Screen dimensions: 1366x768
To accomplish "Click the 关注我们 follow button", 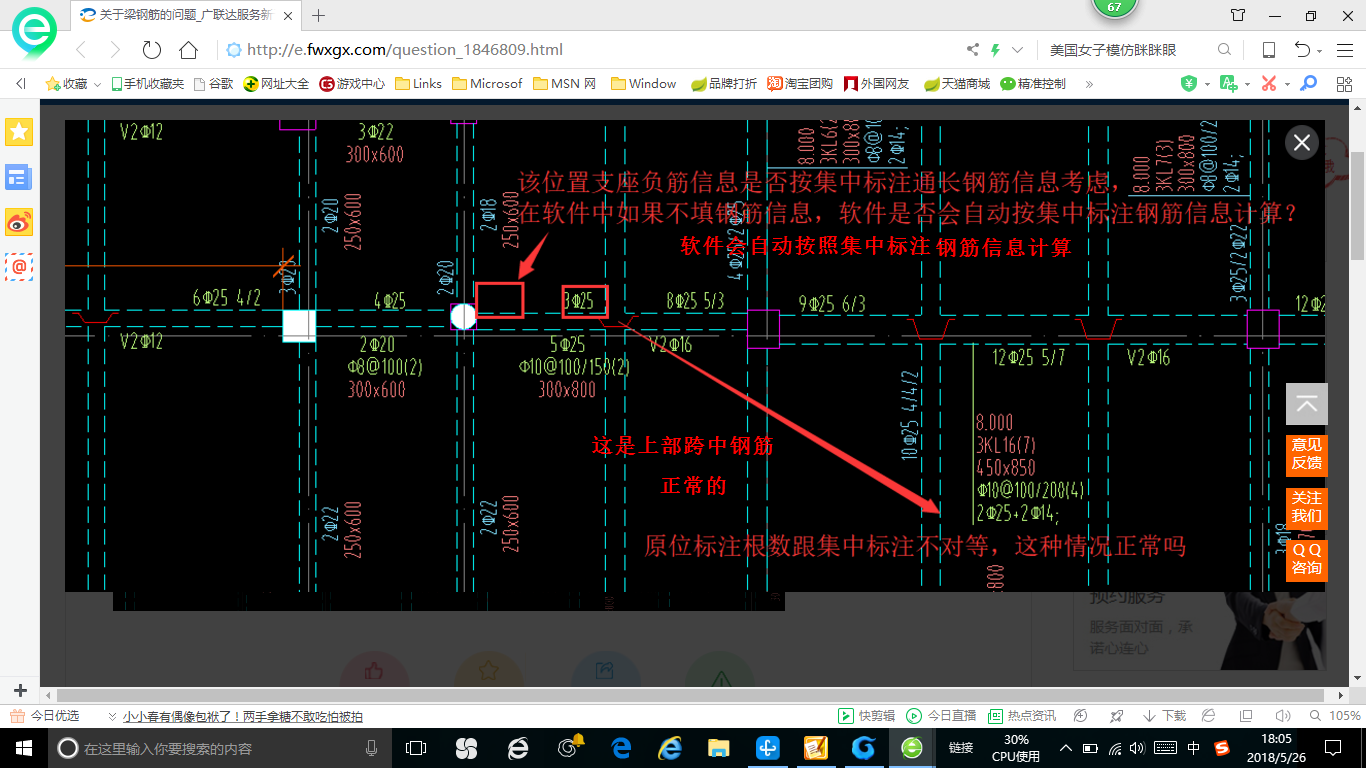I will click(1307, 507).
